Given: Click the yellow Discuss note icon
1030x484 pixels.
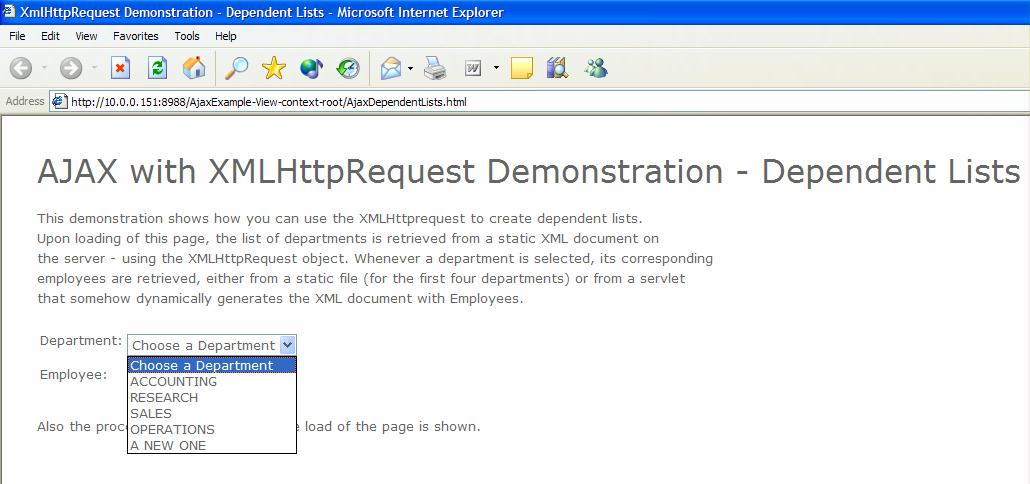Looking at the screenshot, I should pos(521,68).
